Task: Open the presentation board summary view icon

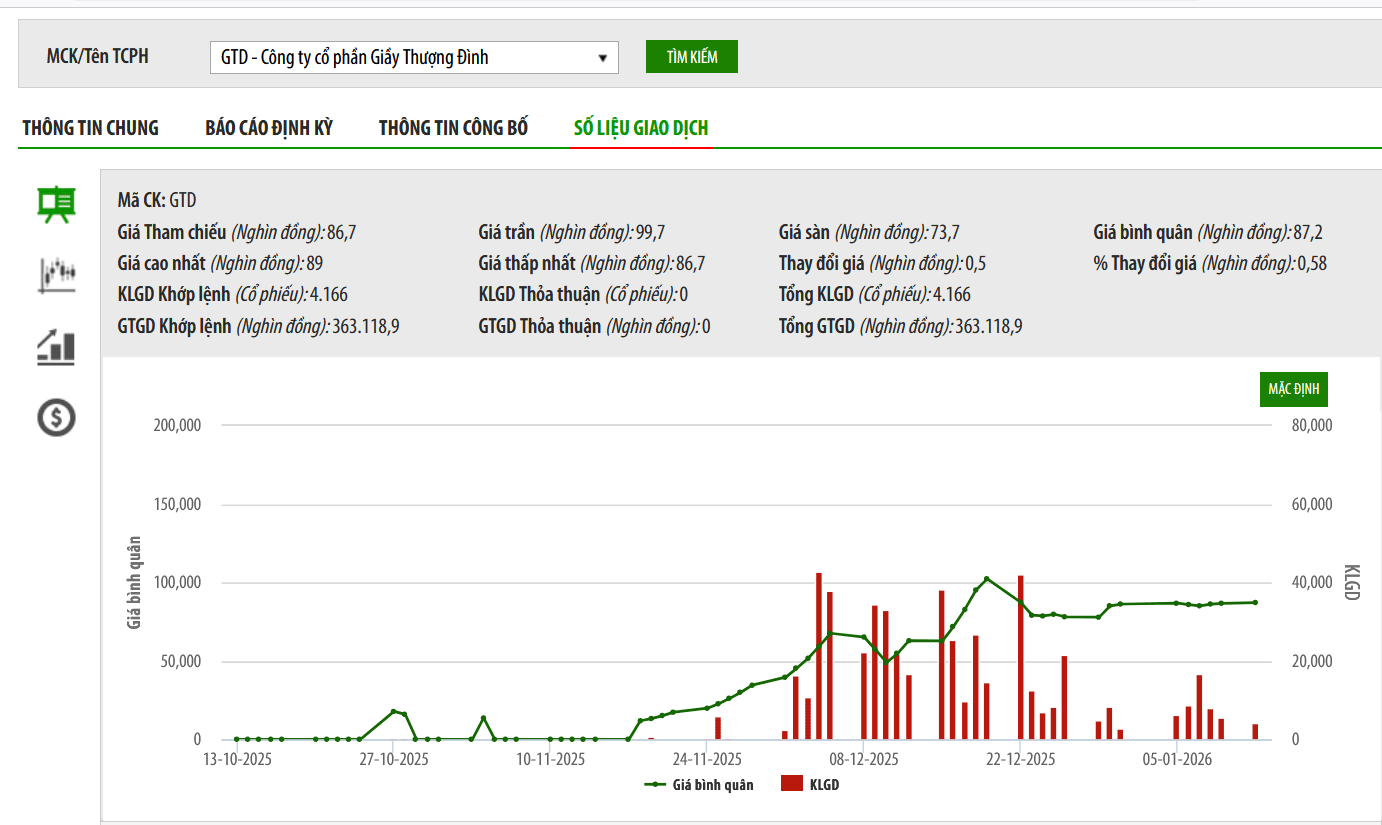Action: pyautogui.click(x=56, y=203)
